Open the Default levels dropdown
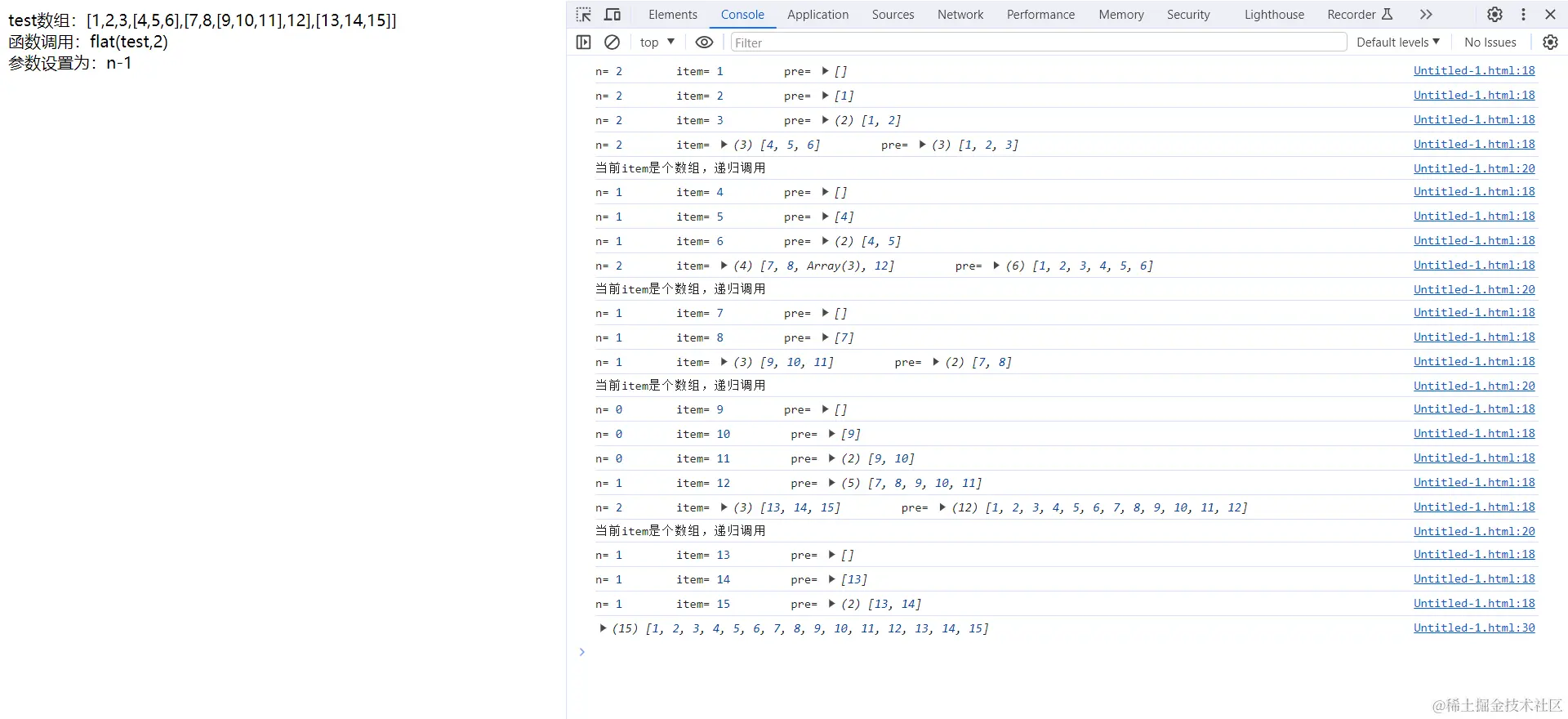1568x719 pixels. (x=1397, y=42)
